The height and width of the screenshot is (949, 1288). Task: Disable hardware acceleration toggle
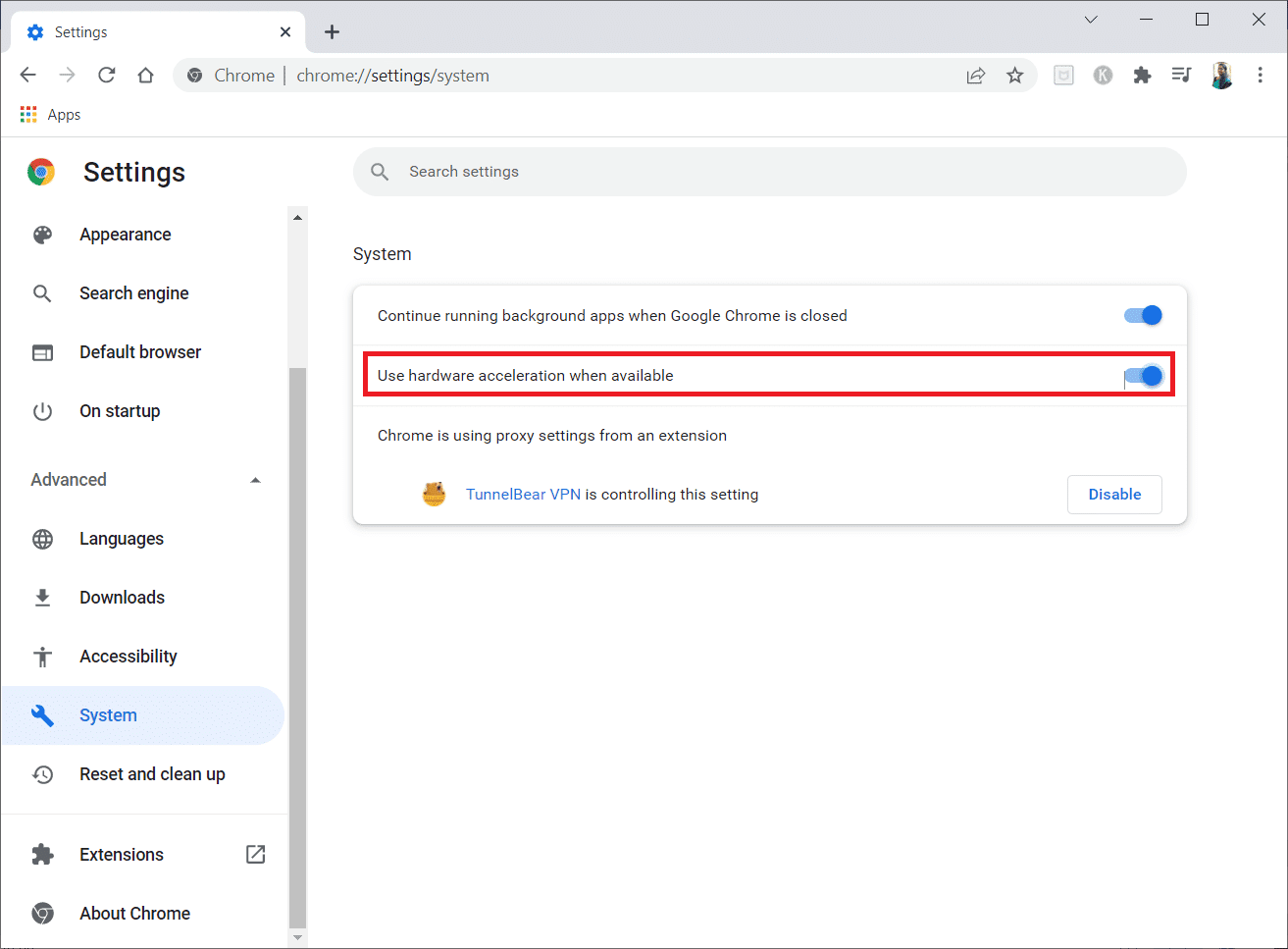tap(1142, 375)
